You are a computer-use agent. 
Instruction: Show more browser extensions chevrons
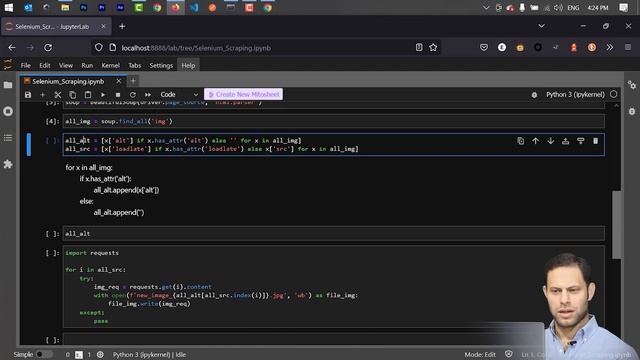[609, 48]
